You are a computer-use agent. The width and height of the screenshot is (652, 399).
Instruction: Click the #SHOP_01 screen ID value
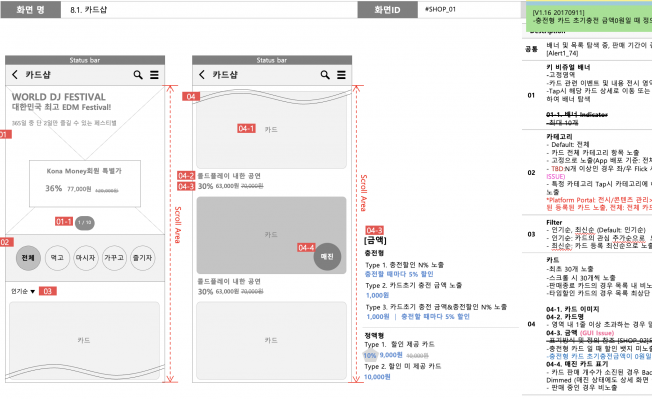pos(440,9)
